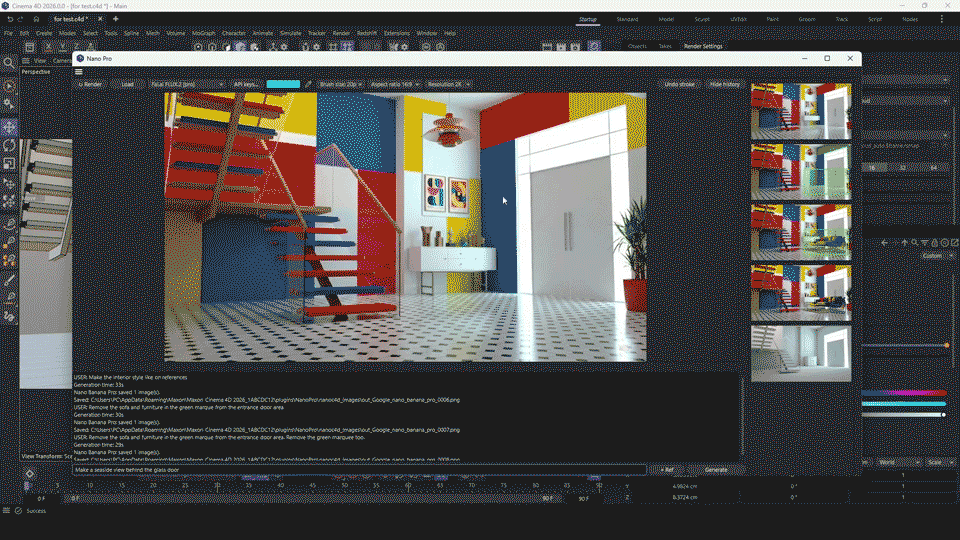Toggle the X axis lock icon

(x=49, y=47)
